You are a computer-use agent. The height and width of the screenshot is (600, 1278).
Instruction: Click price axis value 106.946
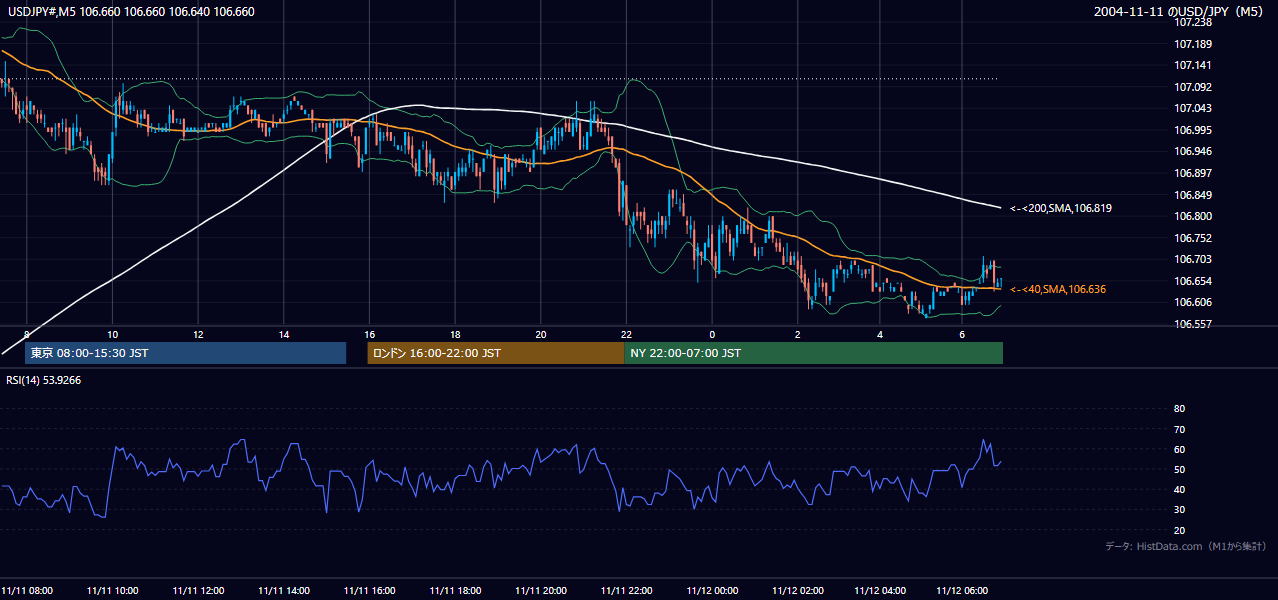pyautogui.click(x=1192, y=151)
